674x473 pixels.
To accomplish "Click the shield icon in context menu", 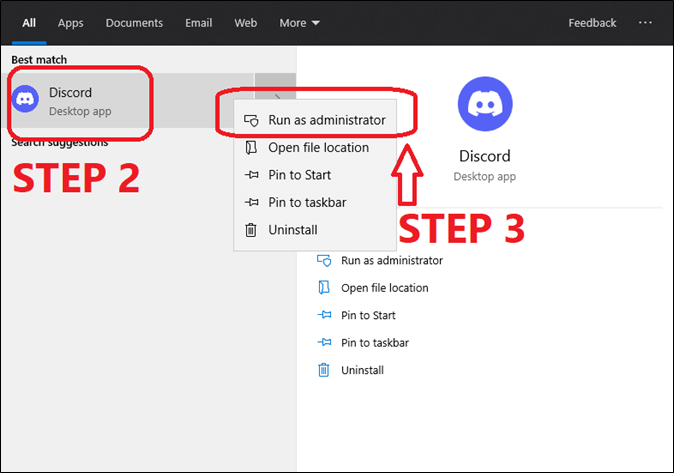I will pos(251,120).
